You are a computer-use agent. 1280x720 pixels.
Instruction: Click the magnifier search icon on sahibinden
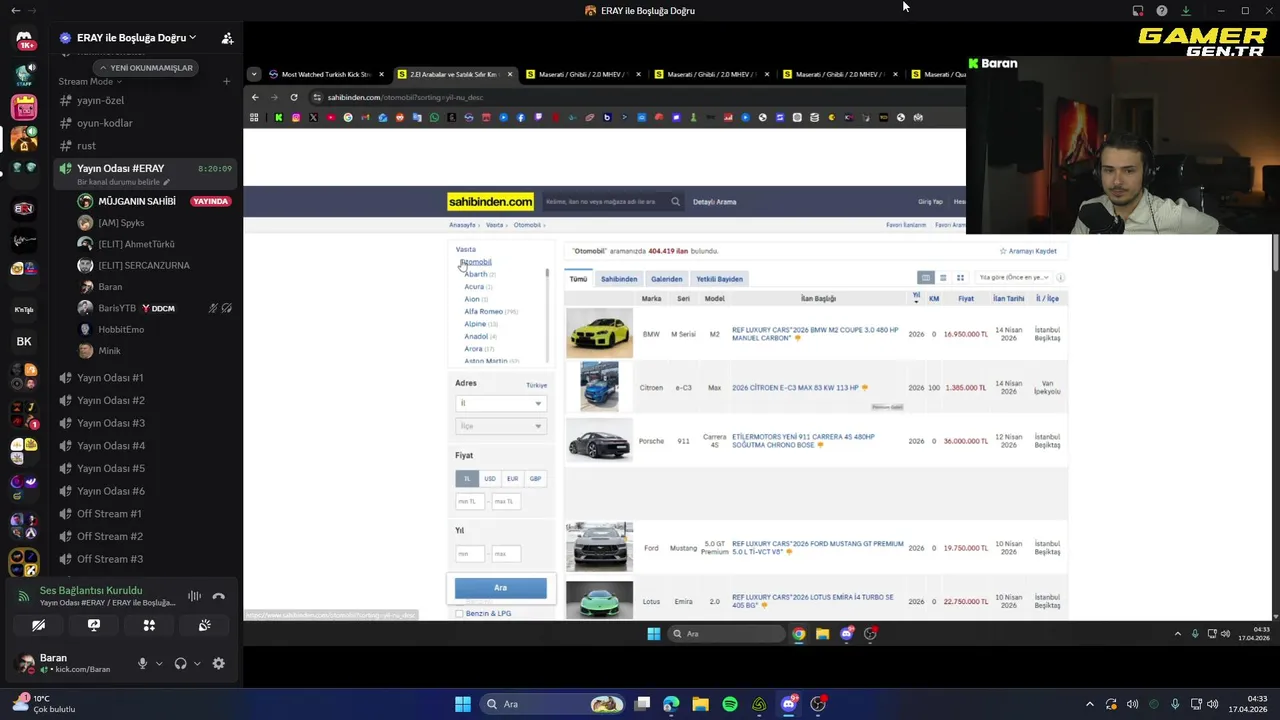(x=675, y=202)
